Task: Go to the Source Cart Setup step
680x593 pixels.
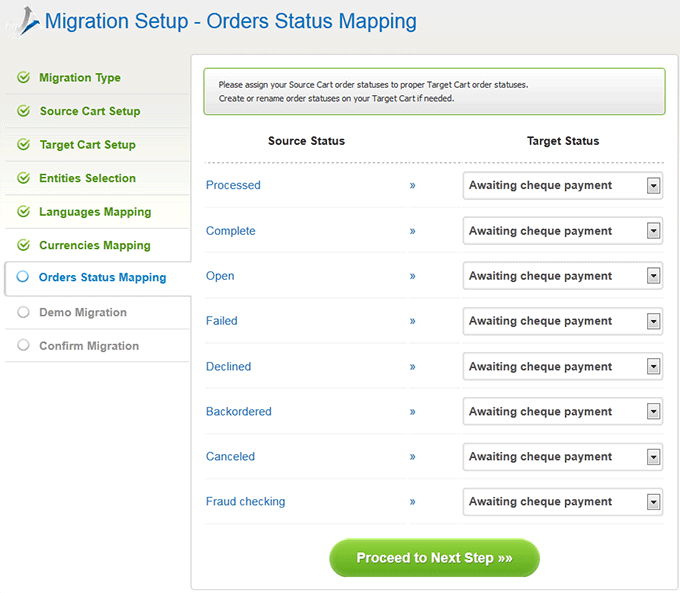Action: [90, 111]
